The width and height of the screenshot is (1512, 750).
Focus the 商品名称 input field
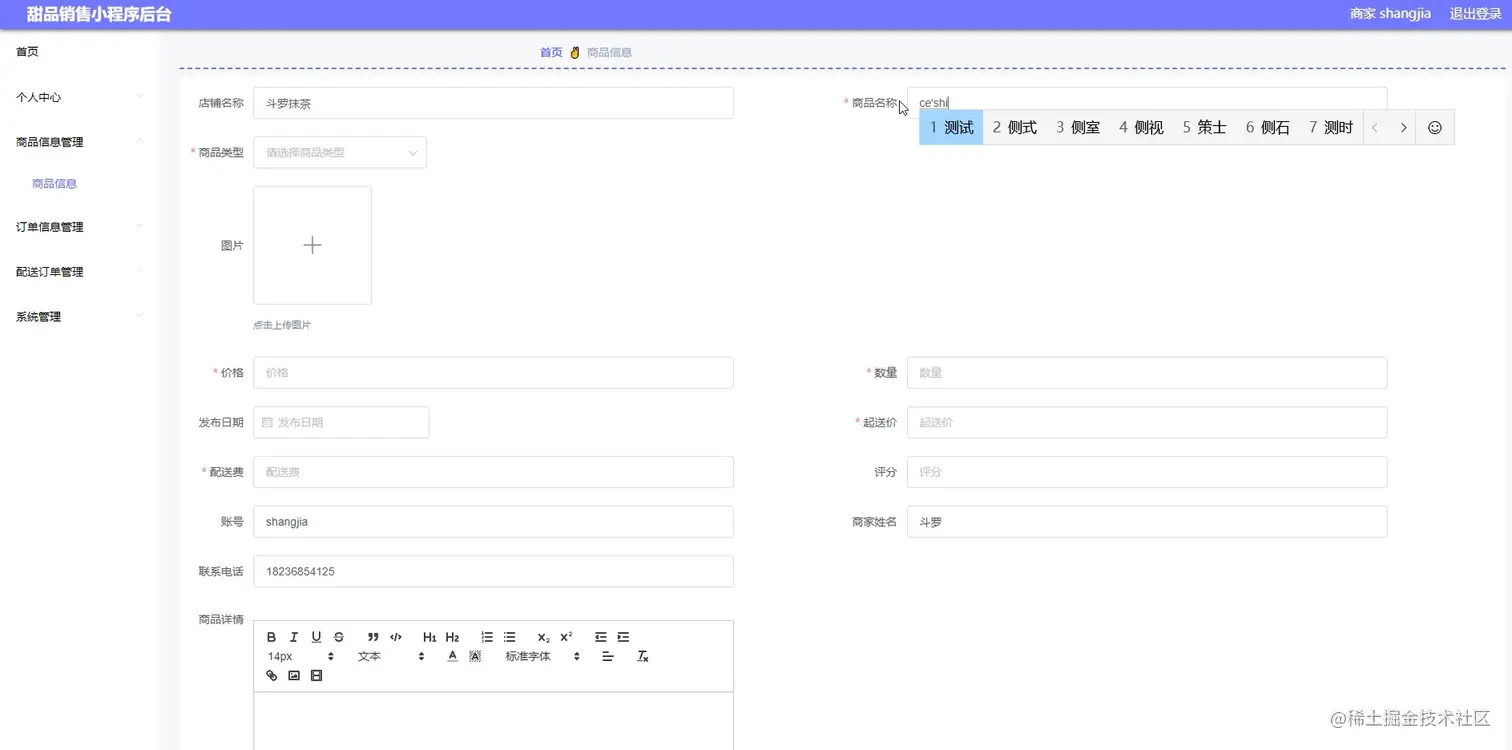(1147, 103)
